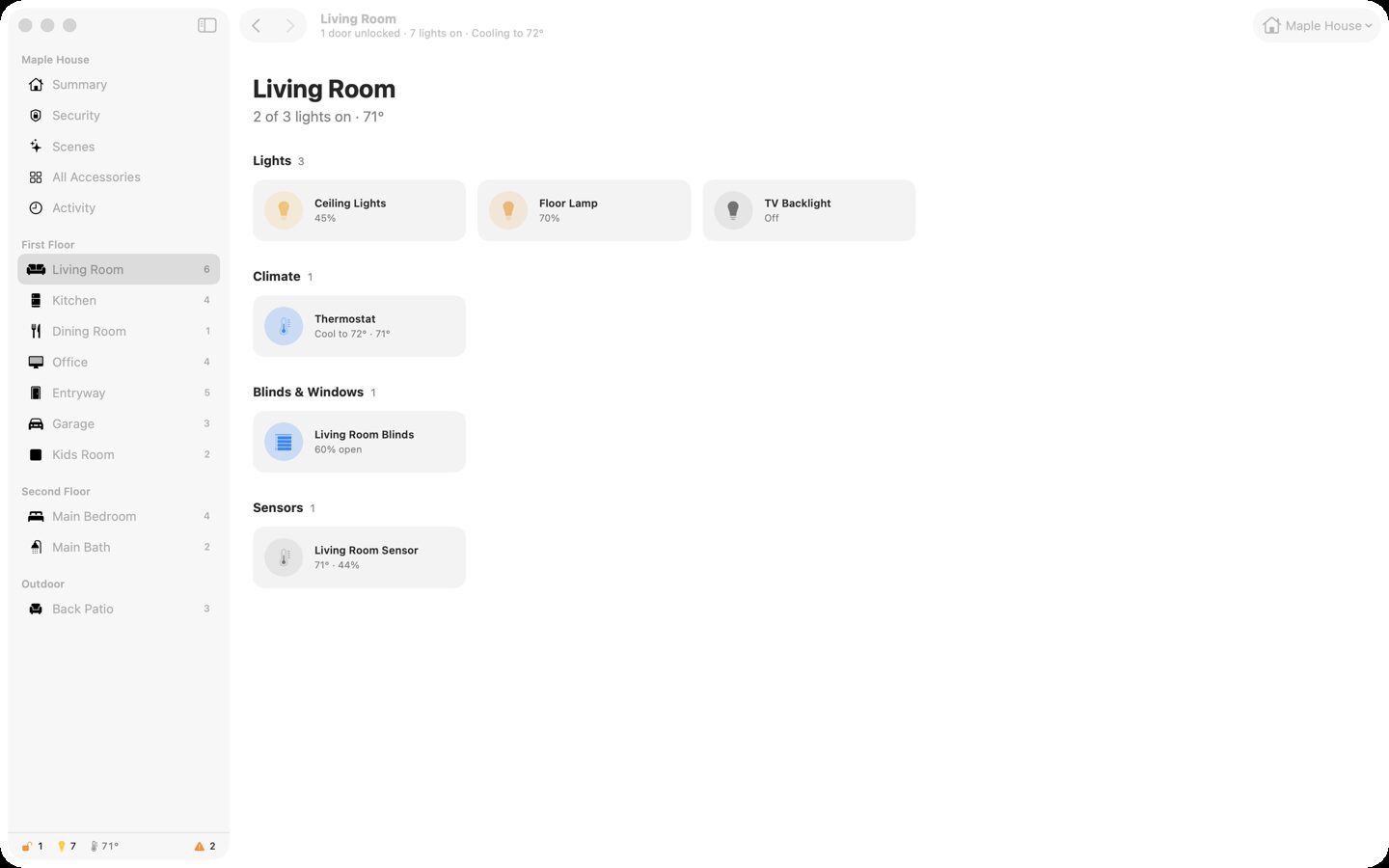Viewport: 1389px width, 868px height.
Task: Open the Activity view
Action: click(119, 208)
